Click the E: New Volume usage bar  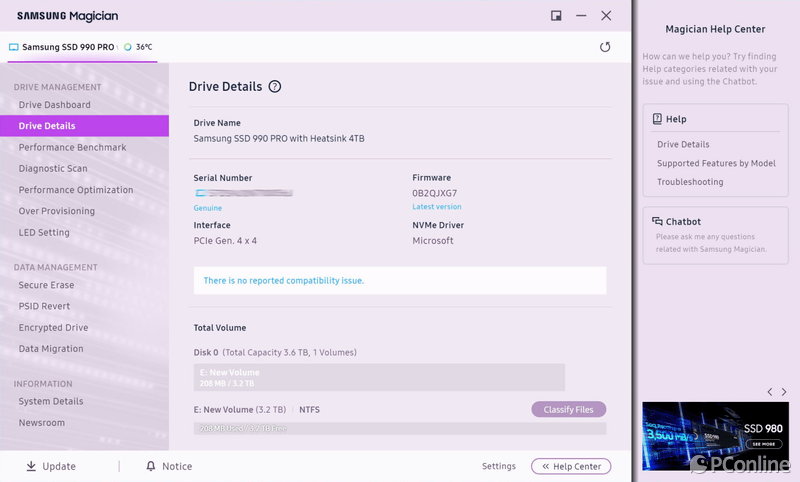(379, 377)
